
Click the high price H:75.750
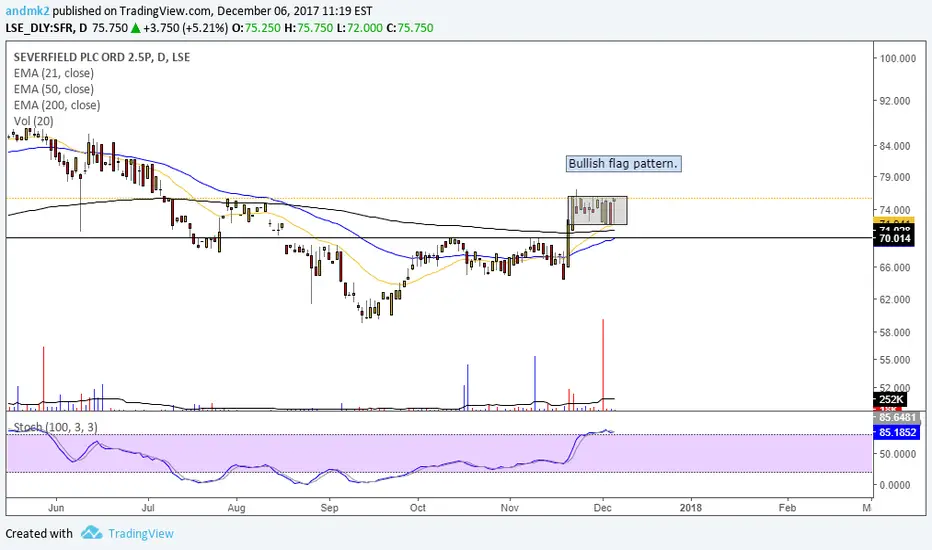[x=308, y=28]
